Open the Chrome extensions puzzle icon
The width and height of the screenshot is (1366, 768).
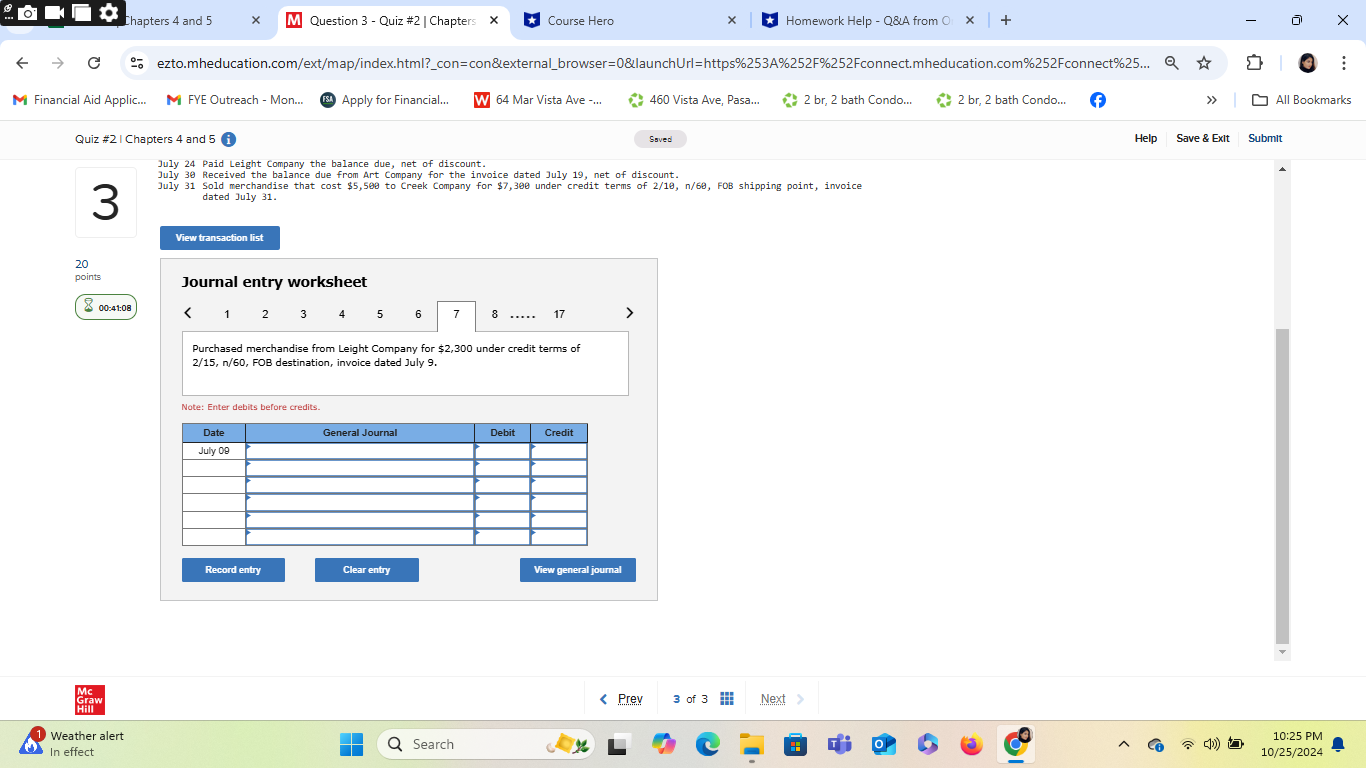pyautogui.click(x=1254, y=62)
